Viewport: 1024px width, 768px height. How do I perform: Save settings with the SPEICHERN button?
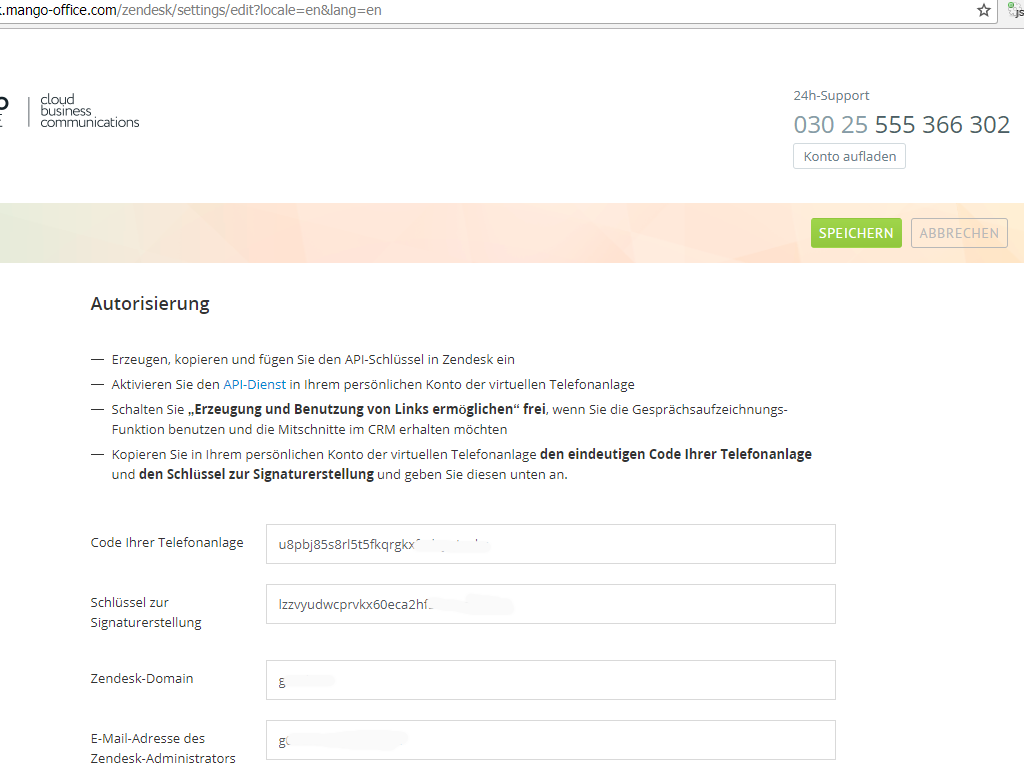point(856,233)
